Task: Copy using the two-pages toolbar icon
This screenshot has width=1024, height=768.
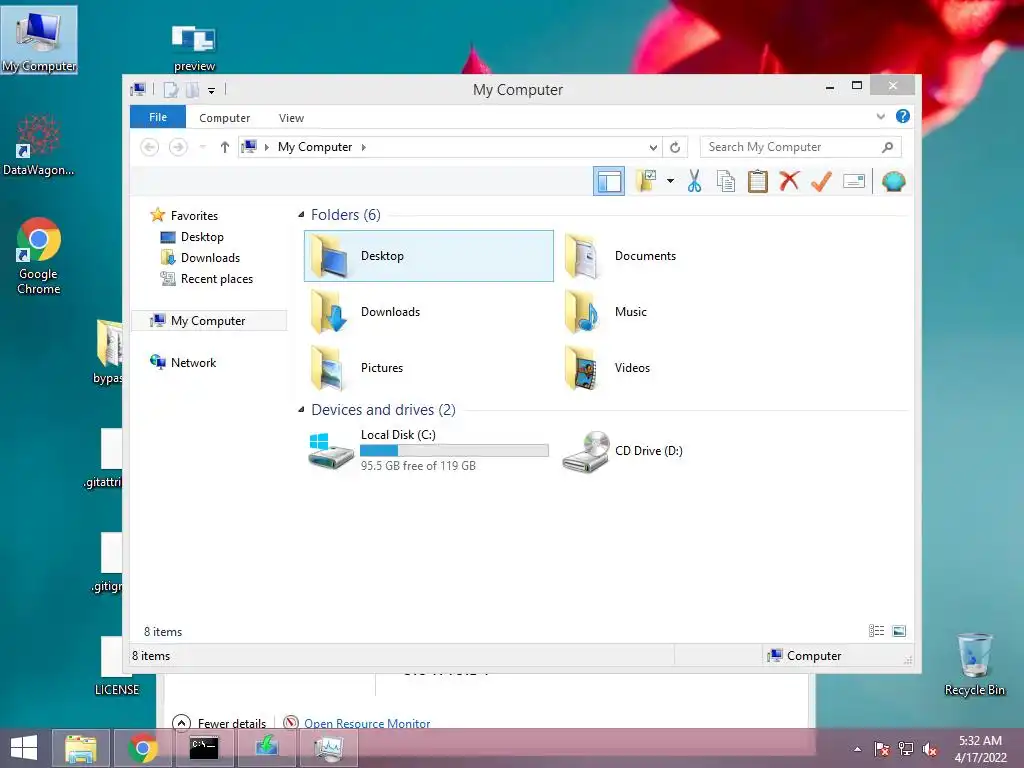Action: (726, 181)
